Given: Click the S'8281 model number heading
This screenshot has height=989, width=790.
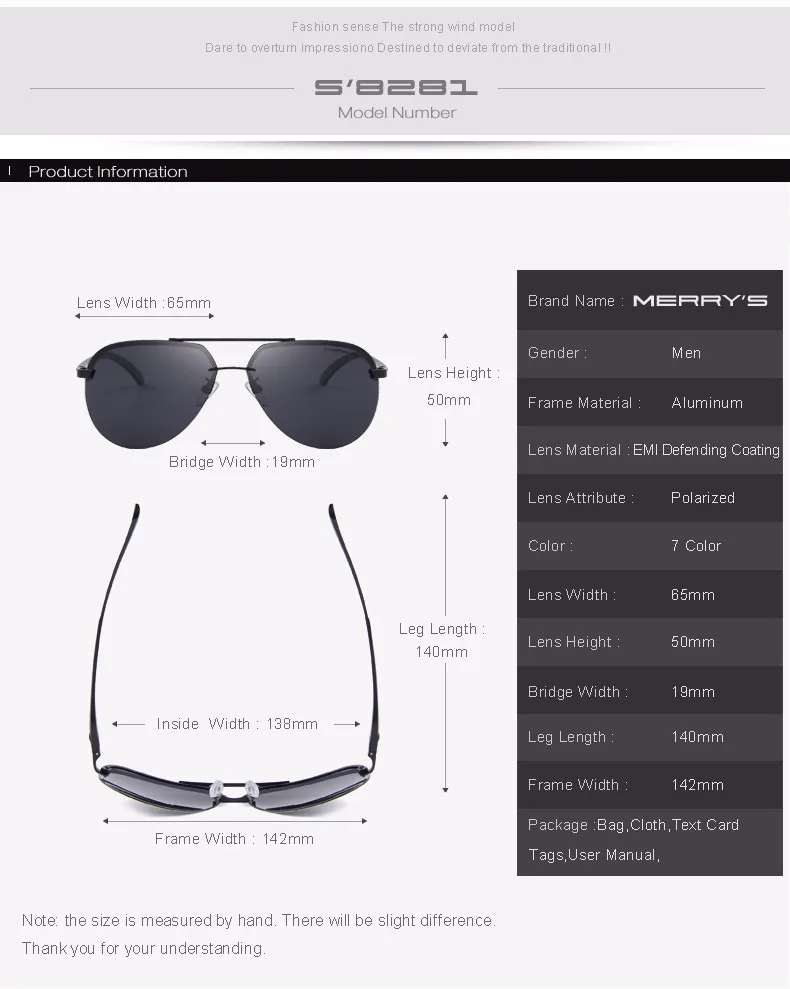Looking at the screenshot, I should (x=396, y=88).
